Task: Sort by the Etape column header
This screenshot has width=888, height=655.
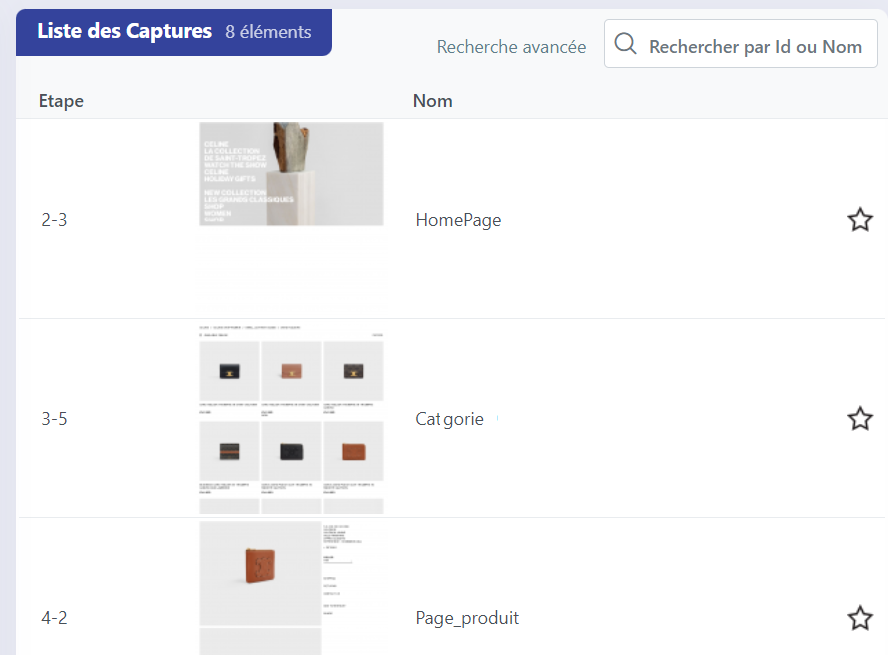Action: tap(61, 101)
